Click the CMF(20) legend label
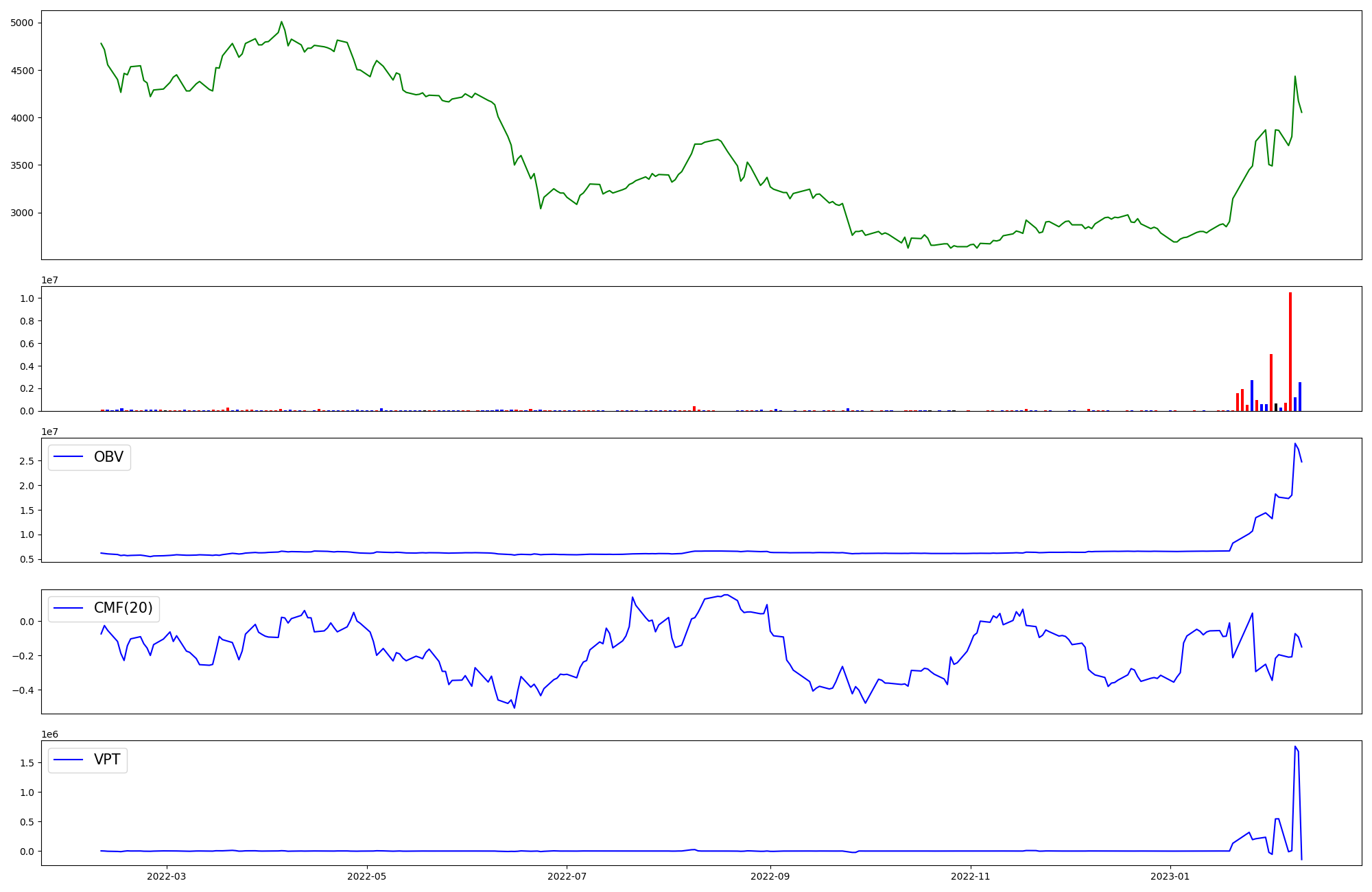The width and height of the screenshot is (1372, 892). point(123,609)
